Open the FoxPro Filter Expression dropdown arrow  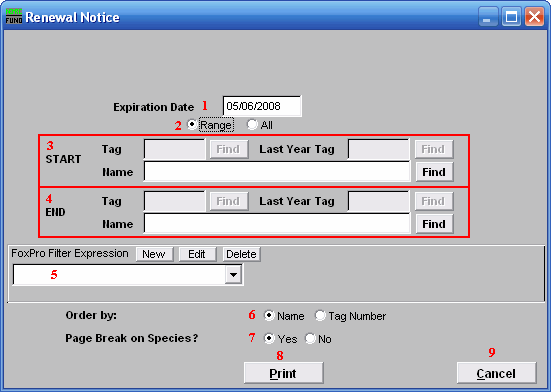point(233,275)
